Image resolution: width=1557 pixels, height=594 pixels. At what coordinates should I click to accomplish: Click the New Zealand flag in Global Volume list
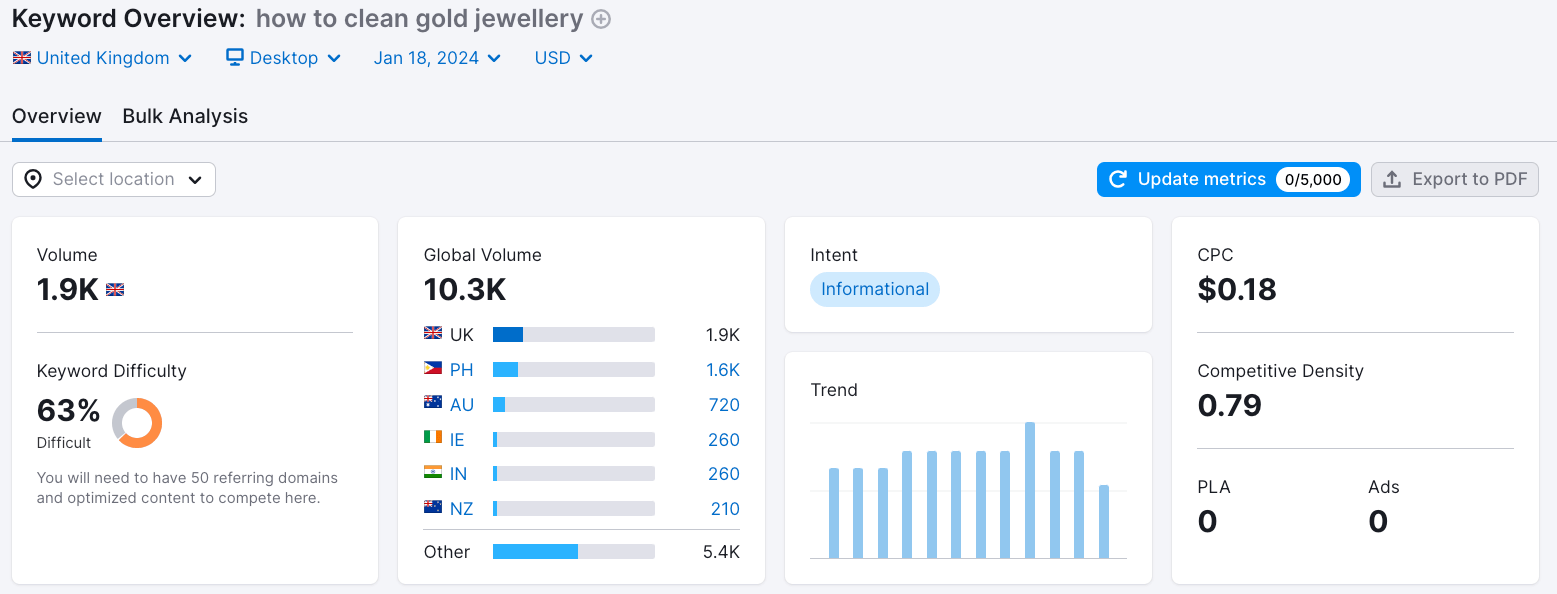click(432, 508)
